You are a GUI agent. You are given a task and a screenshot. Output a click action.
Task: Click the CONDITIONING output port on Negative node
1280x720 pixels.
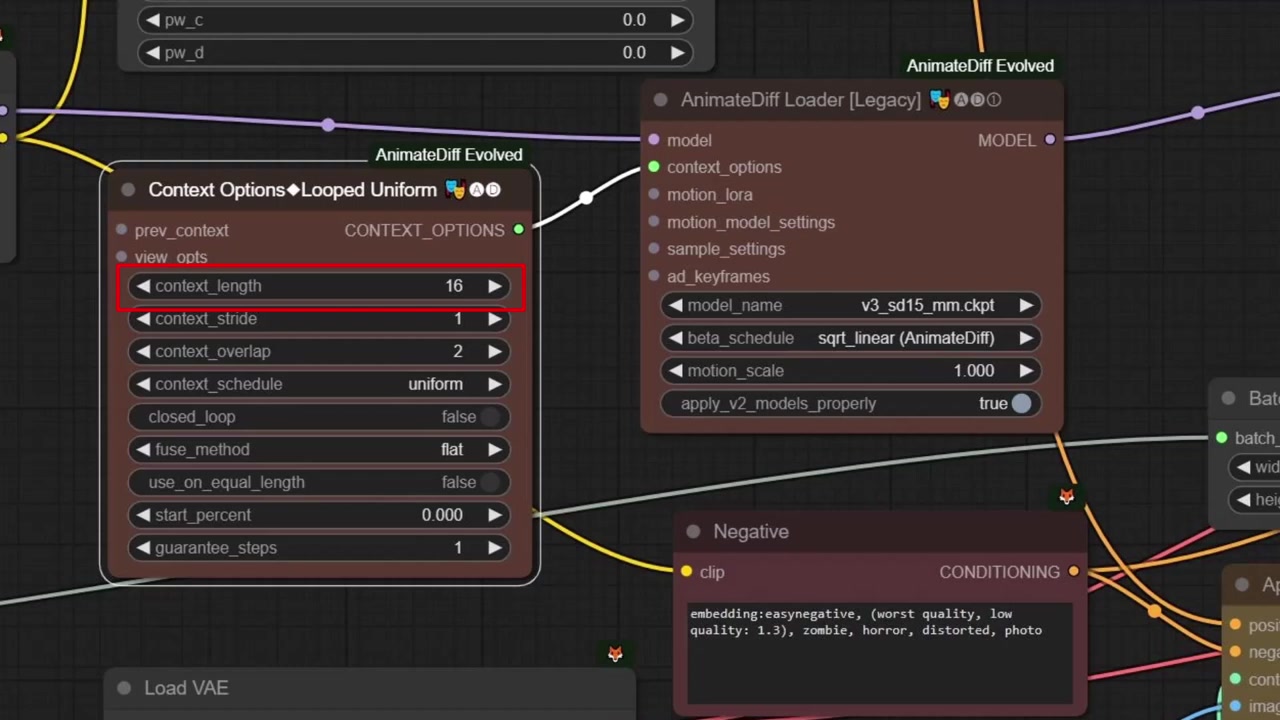click(x=1073, y=572)
